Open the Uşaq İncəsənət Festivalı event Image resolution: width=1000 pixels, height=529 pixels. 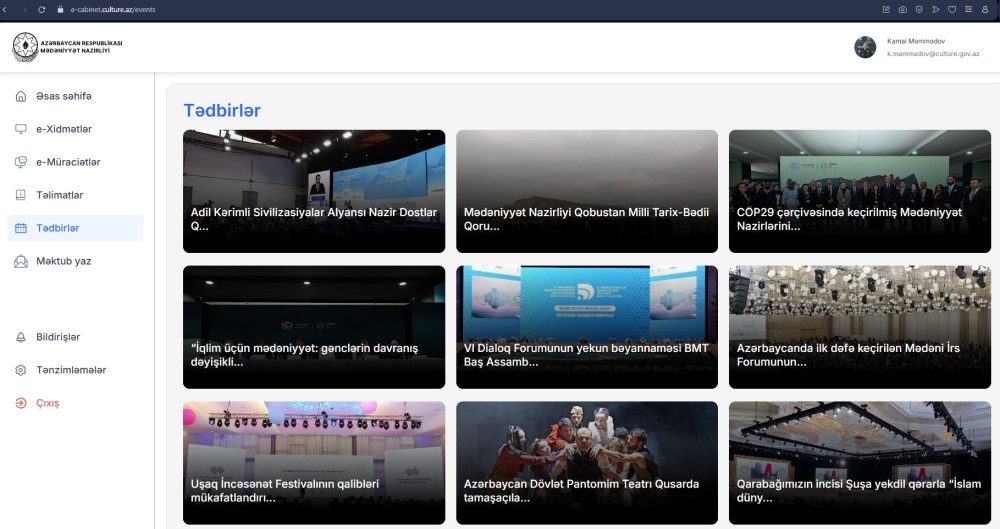[x=314, y=462]
